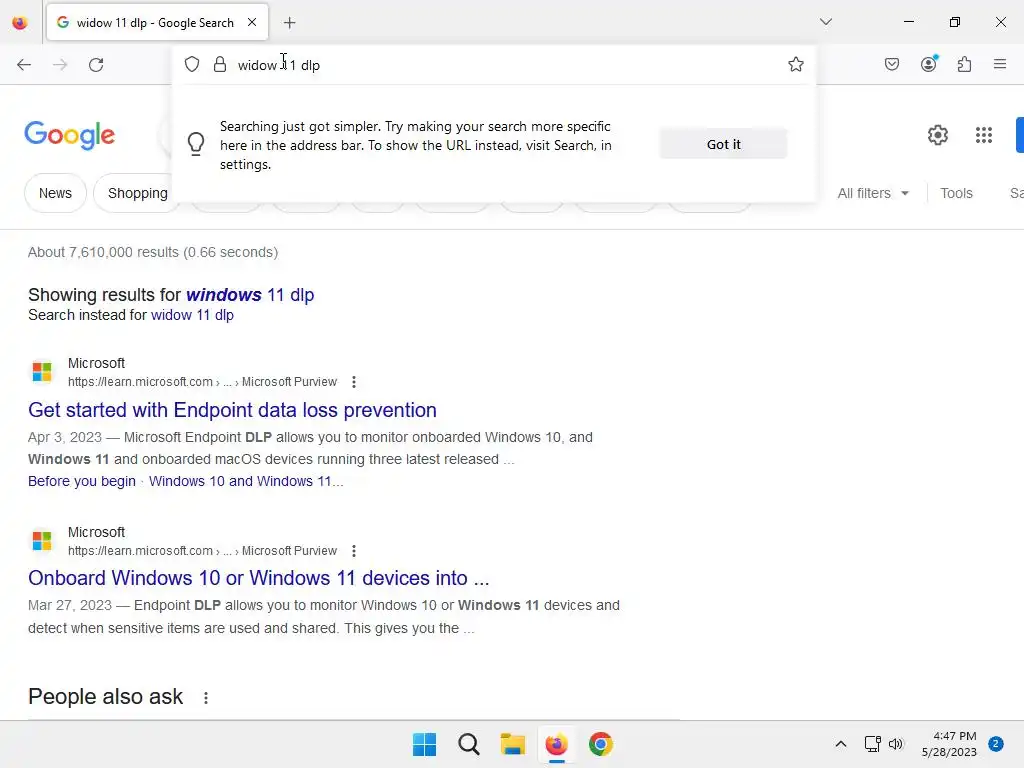Click the Google logo
1024x768 pixels.
coord(70,135)
